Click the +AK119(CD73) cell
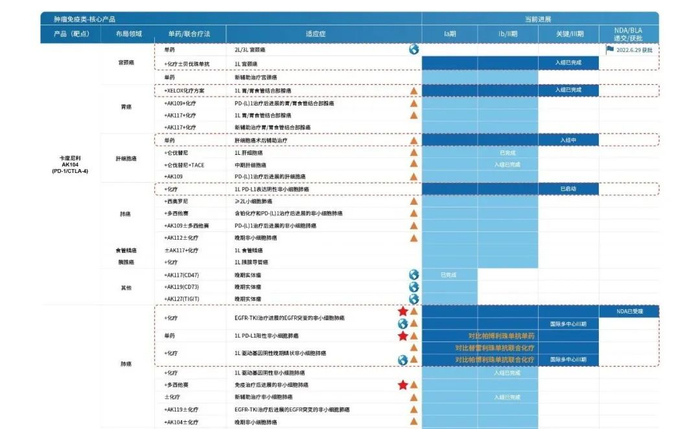 click(181, 287)
